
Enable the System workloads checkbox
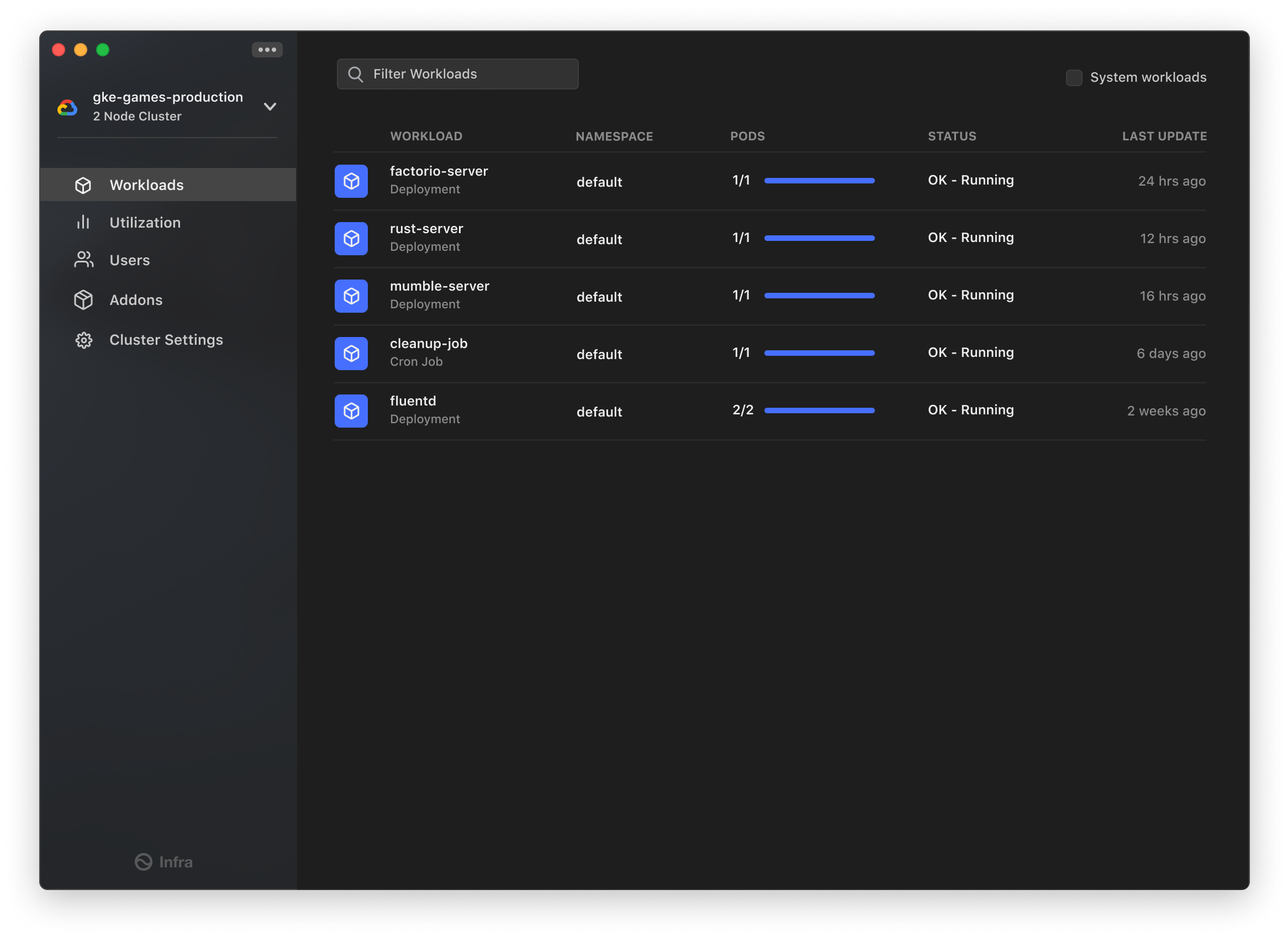1074,78
